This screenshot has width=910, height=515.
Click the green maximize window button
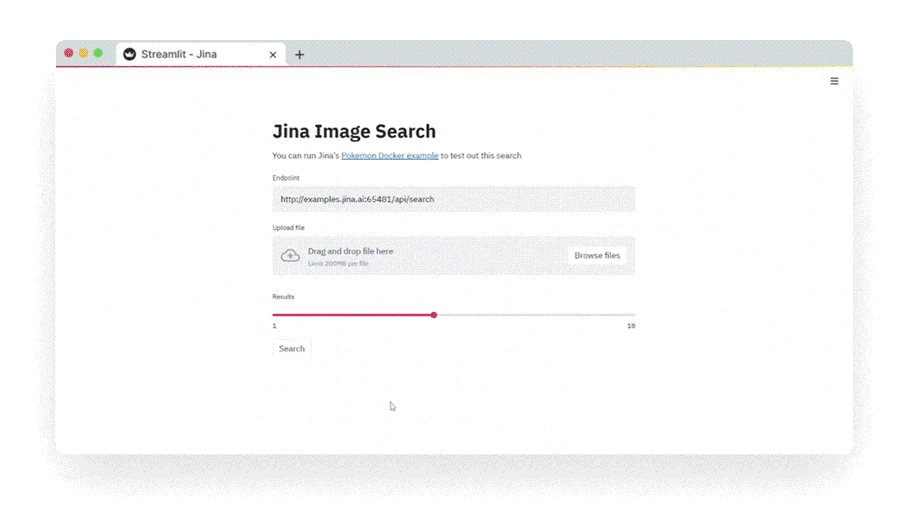(98, 53)
